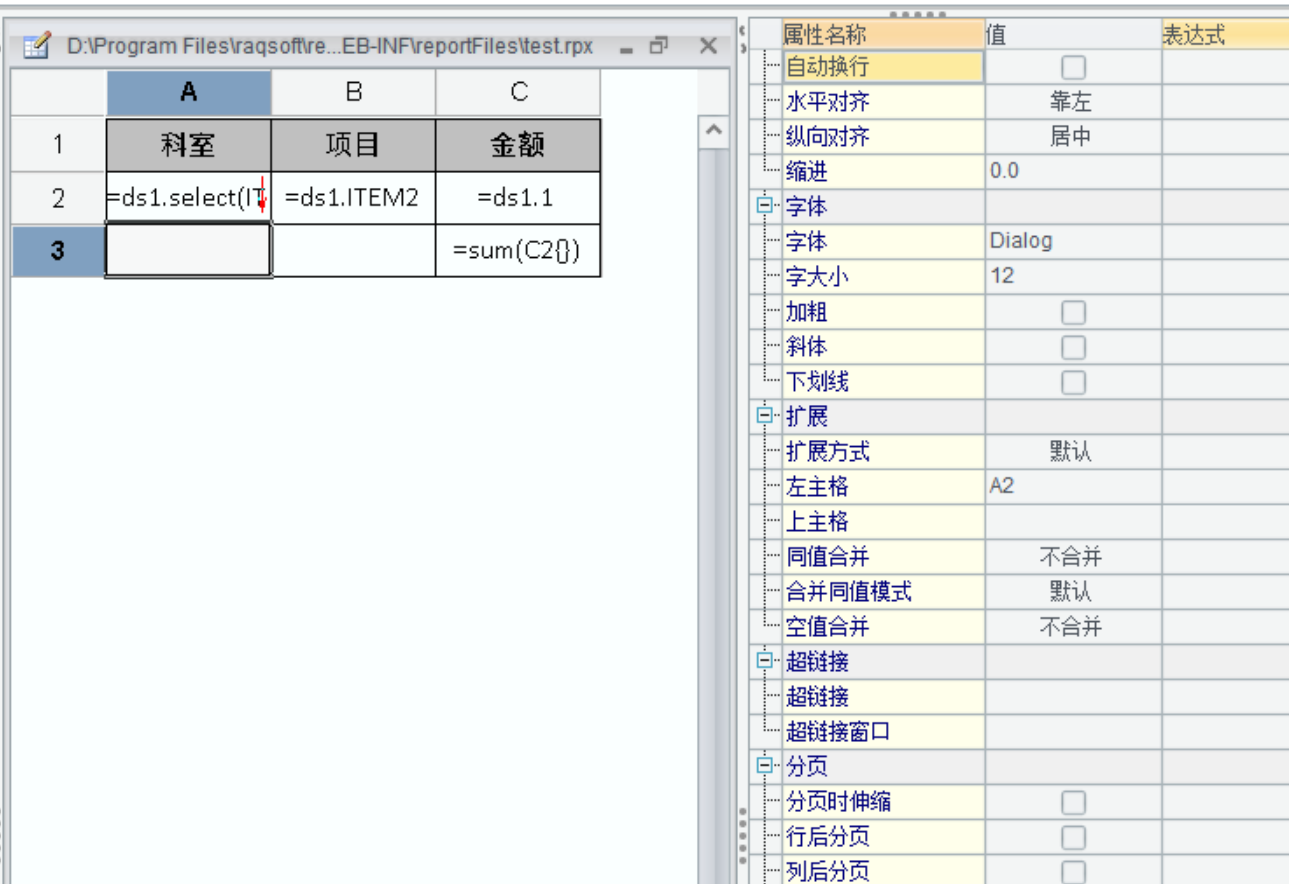Open the 水平对齐 value dropdown
Screen dimensions: 1289x884
click(x=1072, y=102)
